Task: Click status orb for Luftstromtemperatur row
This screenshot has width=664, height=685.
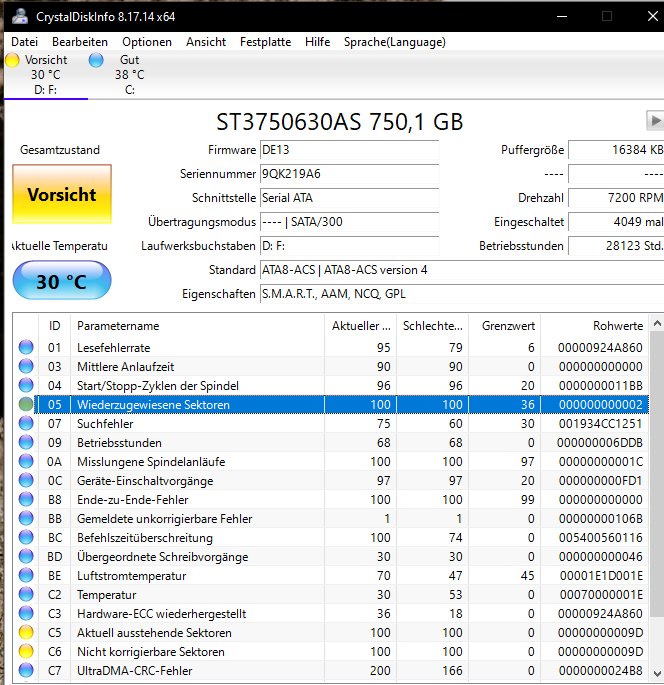Action: pos(26,575)
